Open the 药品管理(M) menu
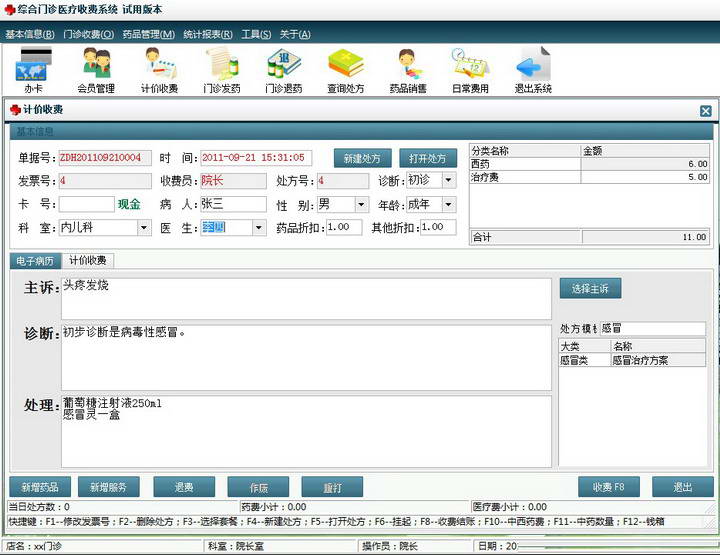The image size is (720, 555). point(149,34)
